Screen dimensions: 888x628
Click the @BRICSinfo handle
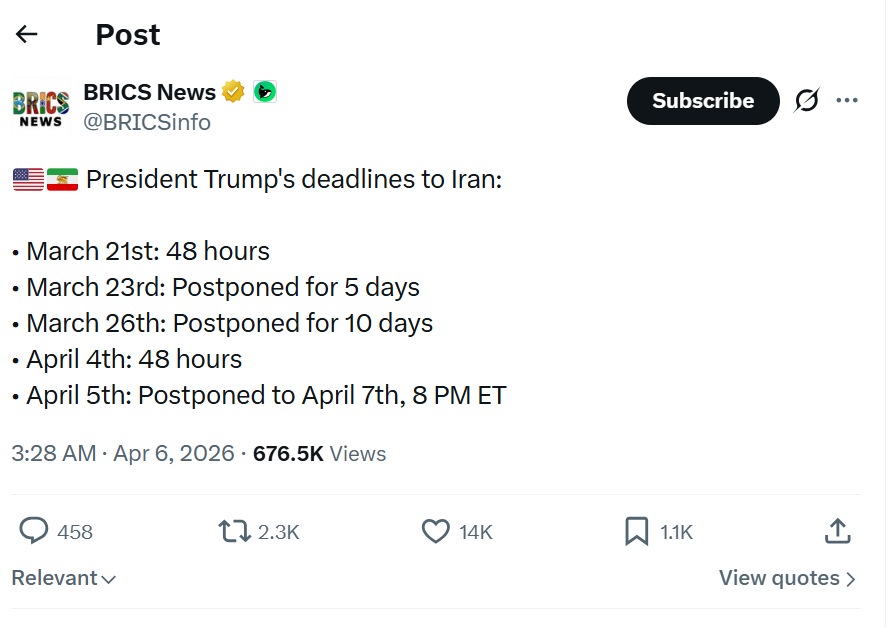click(147, 122)
